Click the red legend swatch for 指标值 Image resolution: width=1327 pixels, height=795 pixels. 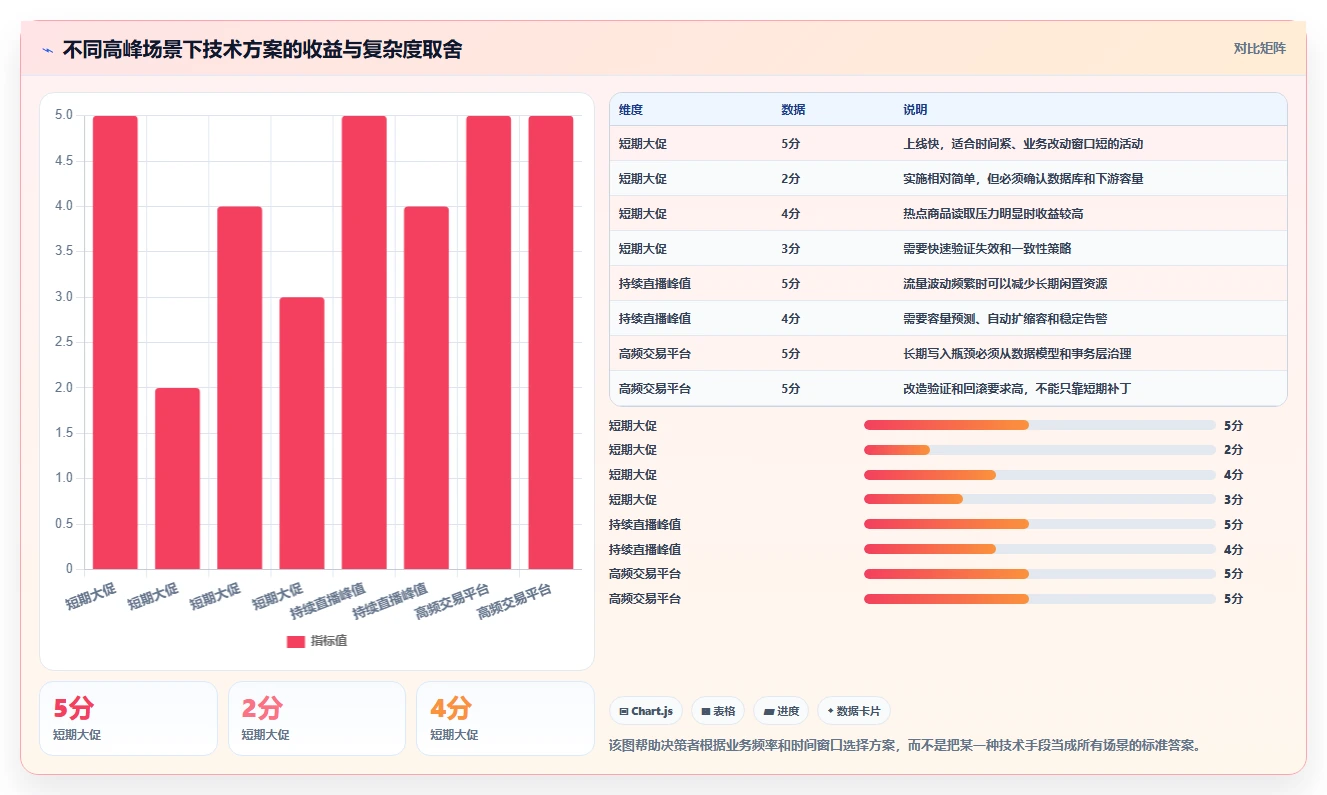[295, 641]
